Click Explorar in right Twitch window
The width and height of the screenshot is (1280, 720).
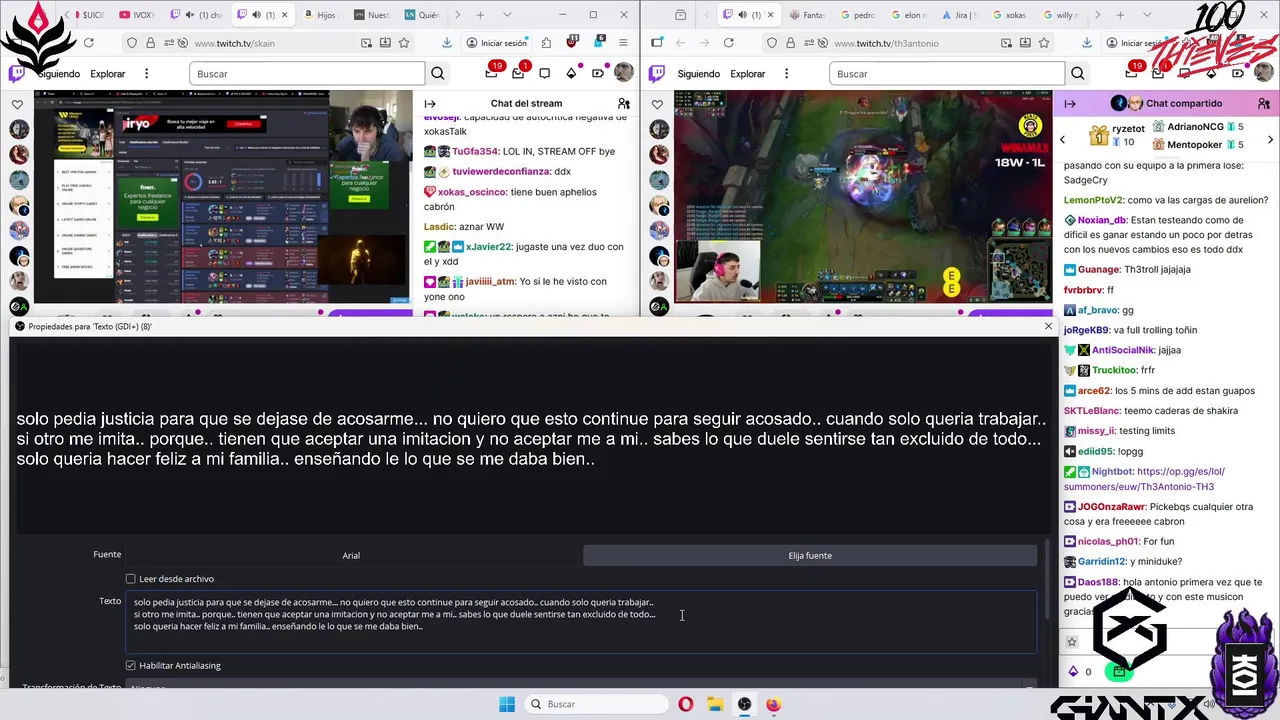click(x=748, y=74)
